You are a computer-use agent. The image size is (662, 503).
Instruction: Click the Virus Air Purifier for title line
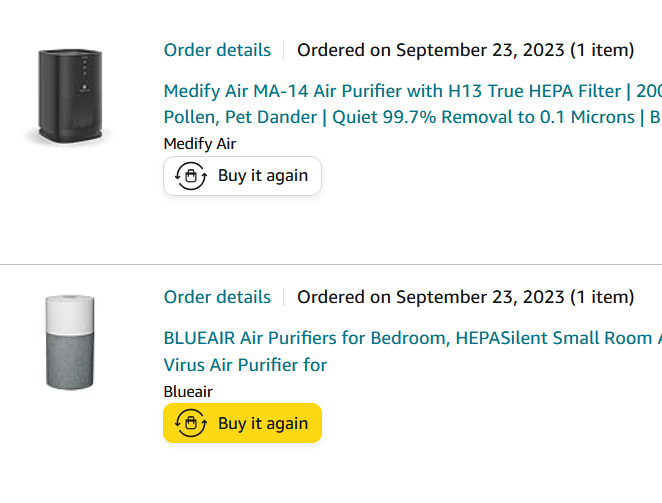(245, 365)
